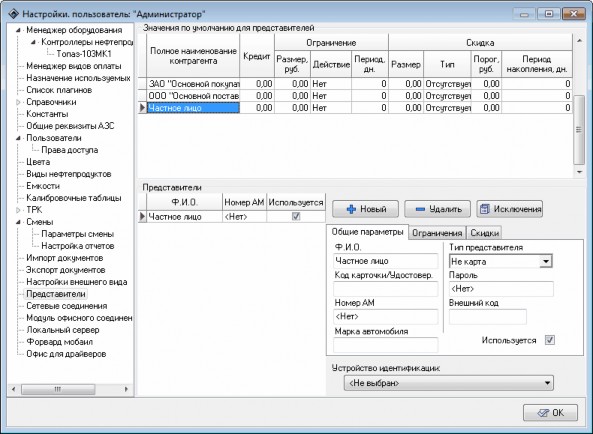Click right arrow of tree horizontal scrollbar

(126, 389)
